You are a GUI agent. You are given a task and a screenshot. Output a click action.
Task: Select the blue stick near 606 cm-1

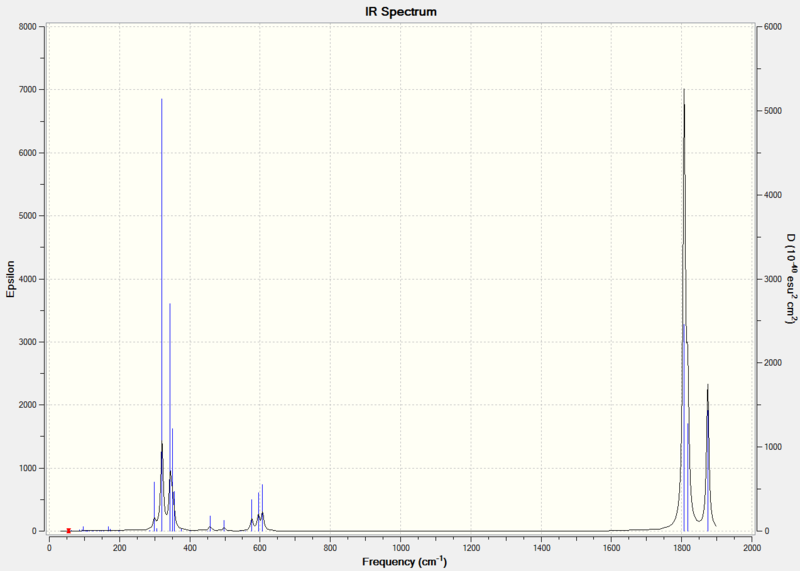click(262, 507)
